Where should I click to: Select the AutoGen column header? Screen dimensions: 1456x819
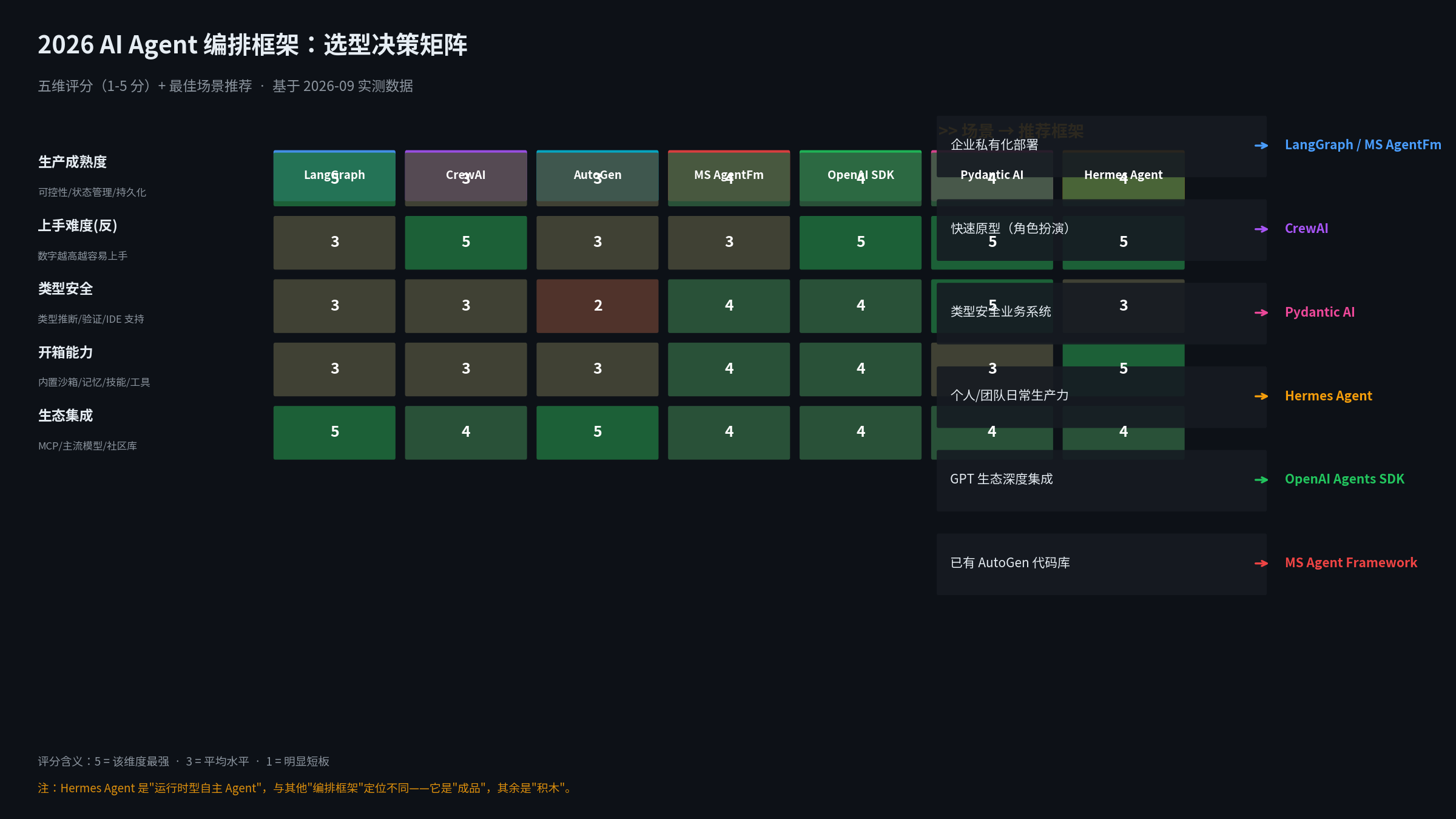pyautogui.click(x=598, y=175)
